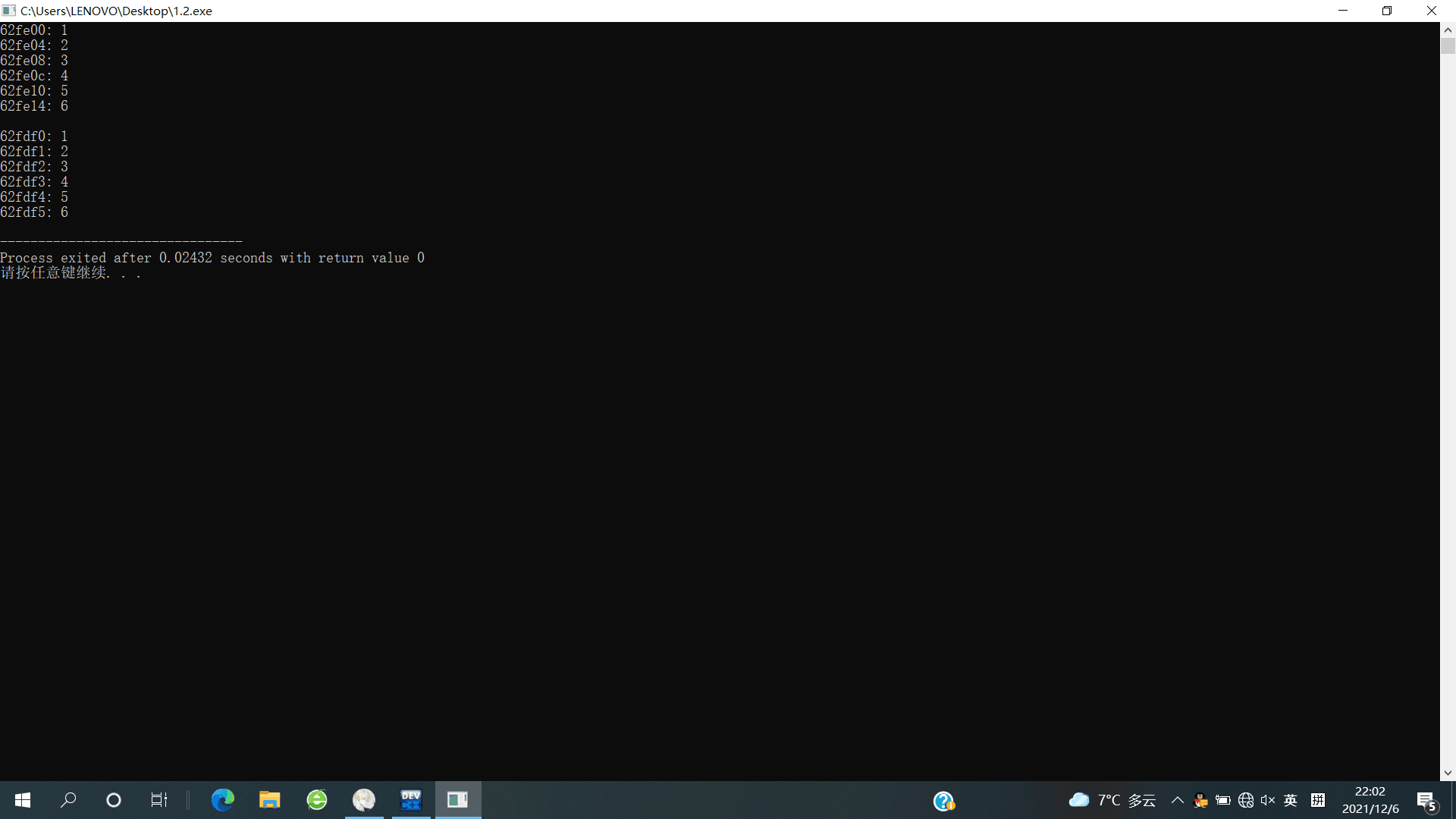The image size is (1456, 819).
Task: Open weather widget showing 7°C
Action: tap(1112, 800)
